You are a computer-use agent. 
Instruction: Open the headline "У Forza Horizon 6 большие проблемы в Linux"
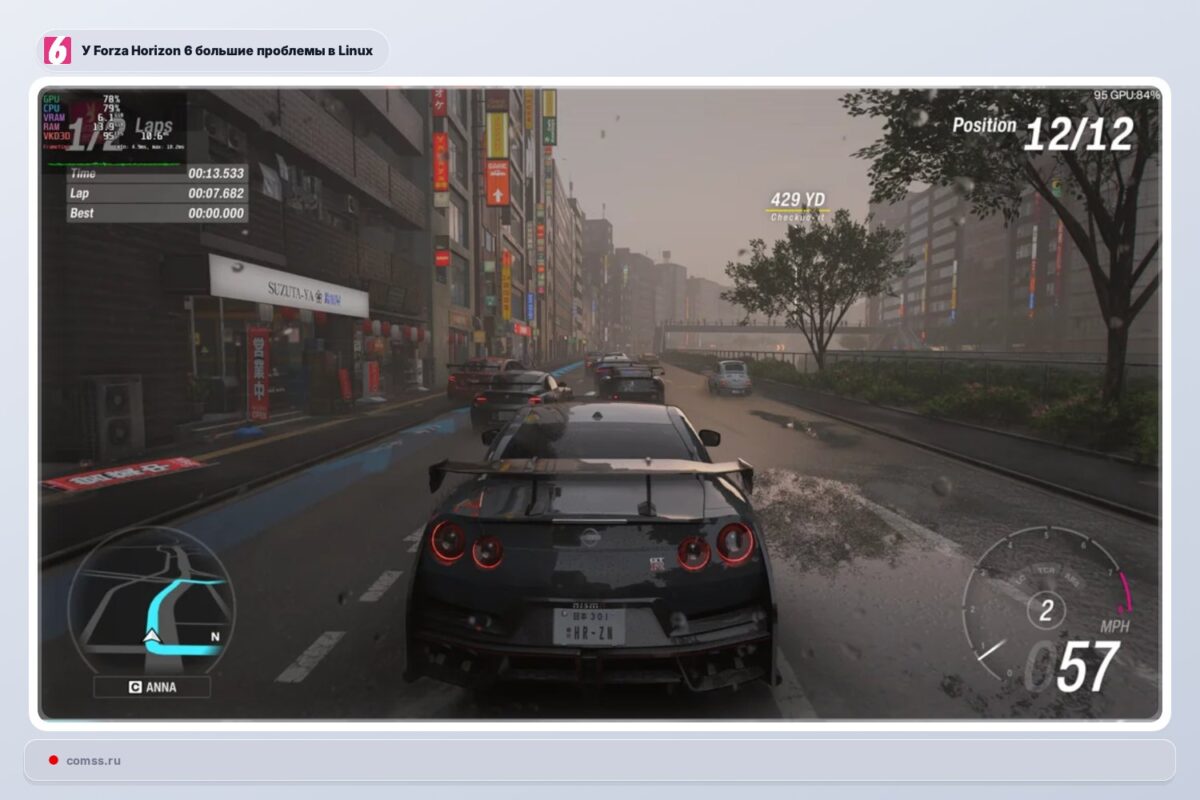tap(227, 50)
